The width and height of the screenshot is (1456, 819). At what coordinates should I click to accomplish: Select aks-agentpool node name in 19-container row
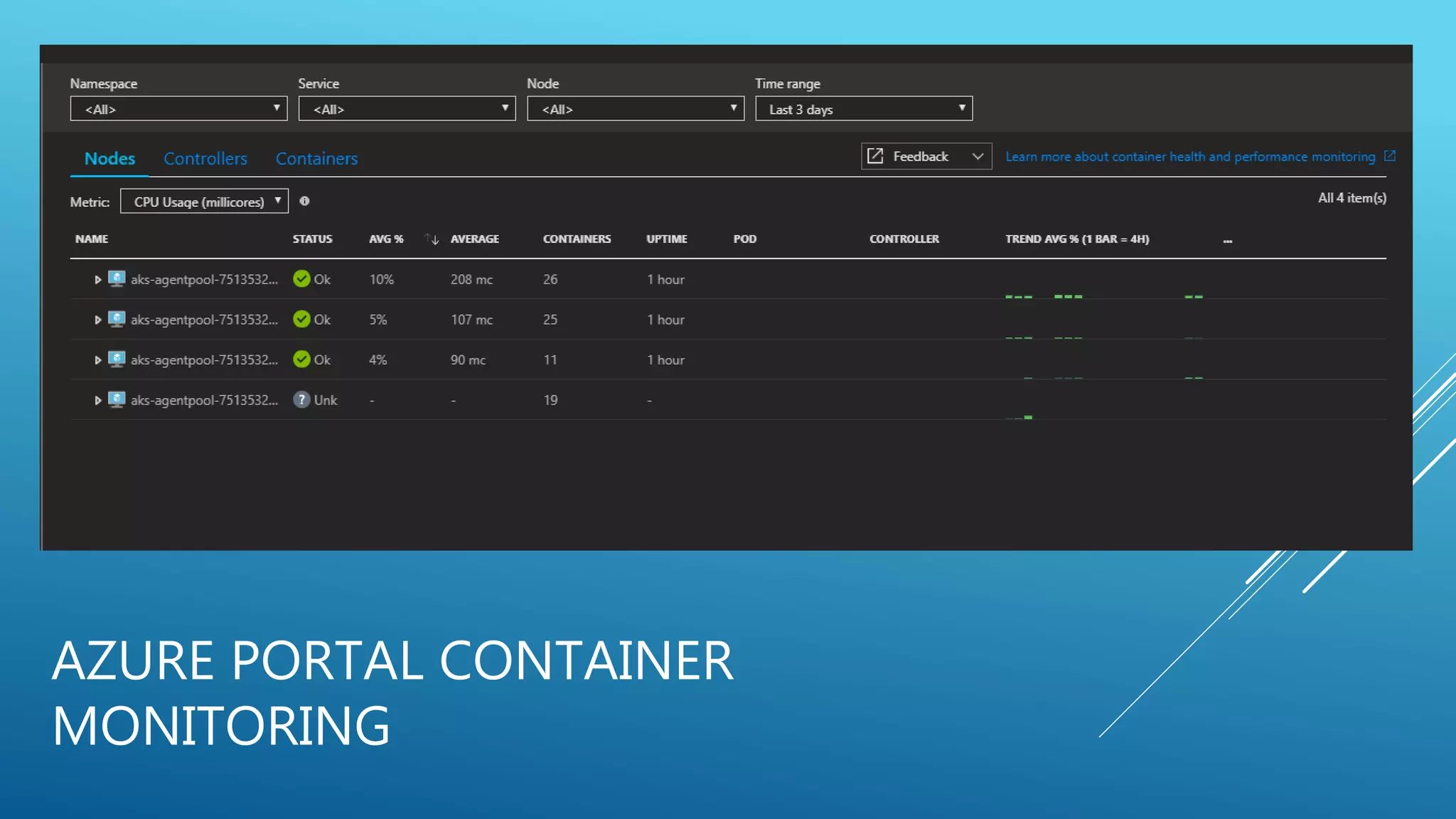click(204, 400)
